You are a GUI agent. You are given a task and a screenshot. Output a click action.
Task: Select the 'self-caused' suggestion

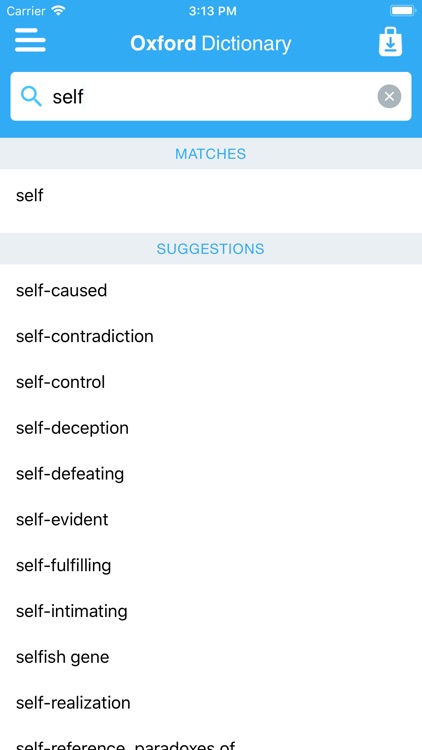(x=211, y=290)
